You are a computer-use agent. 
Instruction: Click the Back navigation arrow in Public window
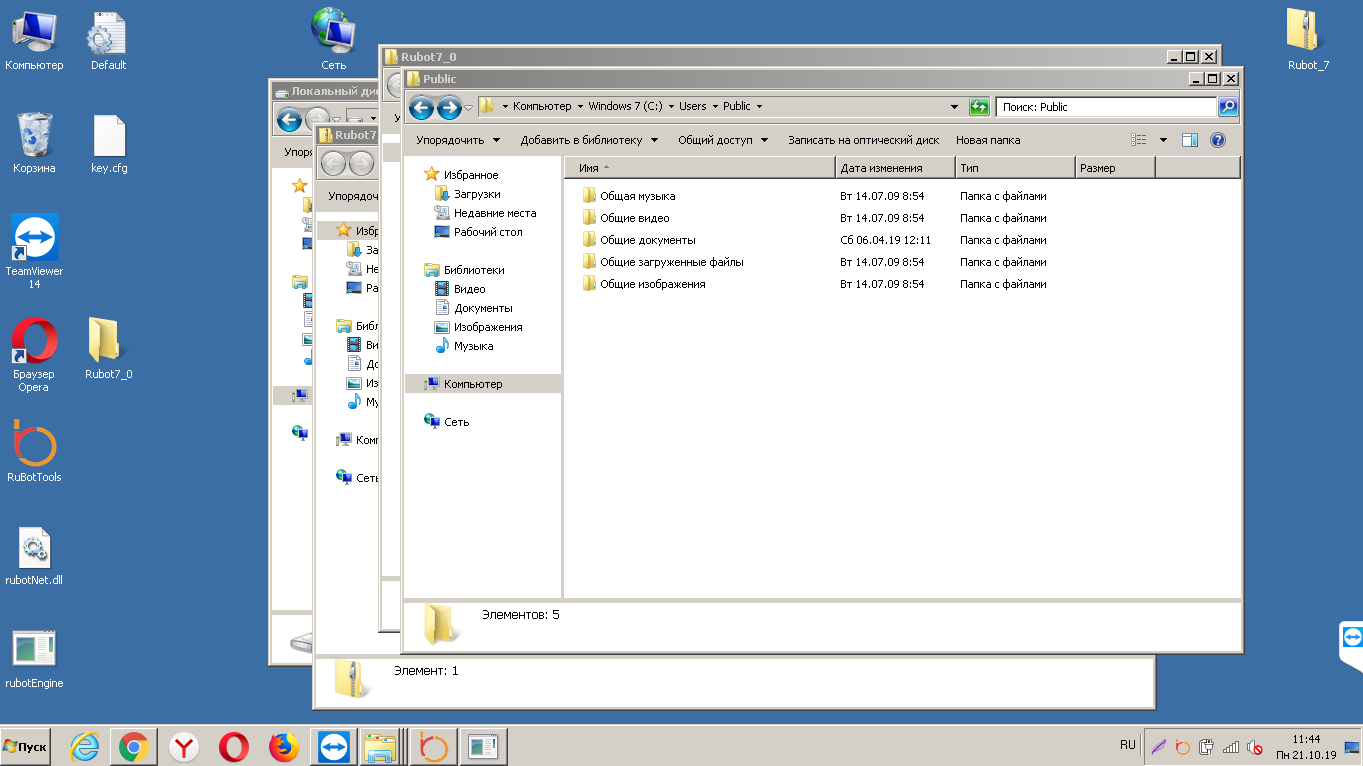click(x=421, y=107)
